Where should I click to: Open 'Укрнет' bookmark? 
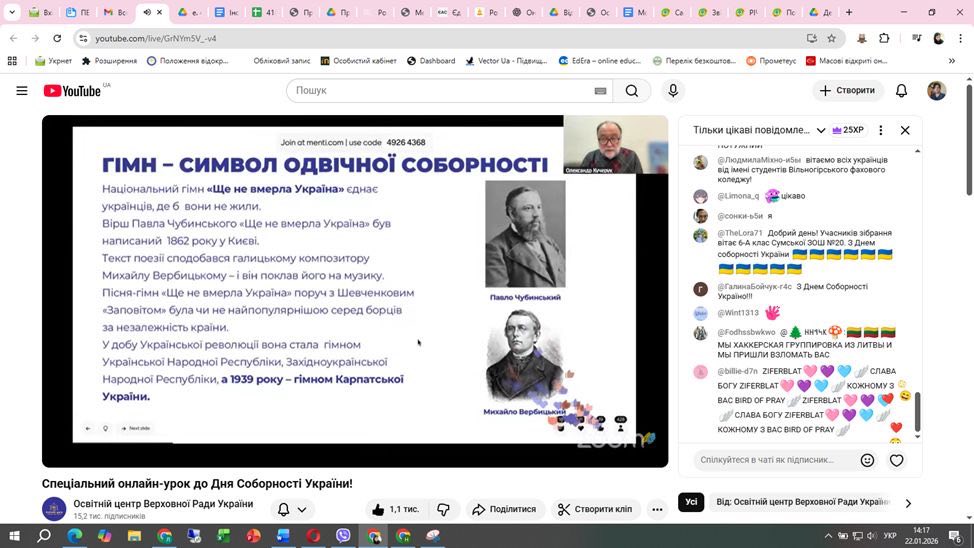53,61
